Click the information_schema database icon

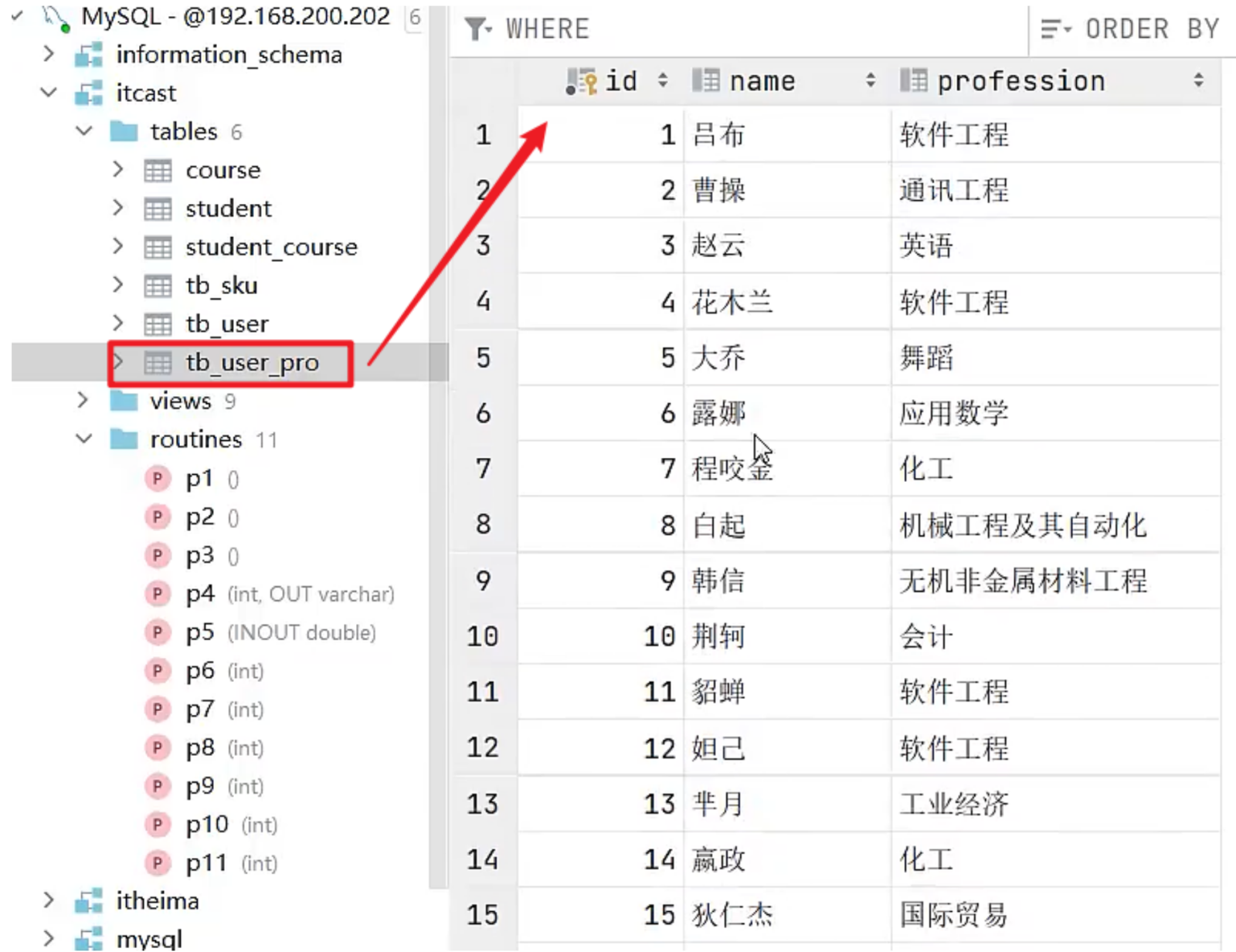[x=88, y=56]
